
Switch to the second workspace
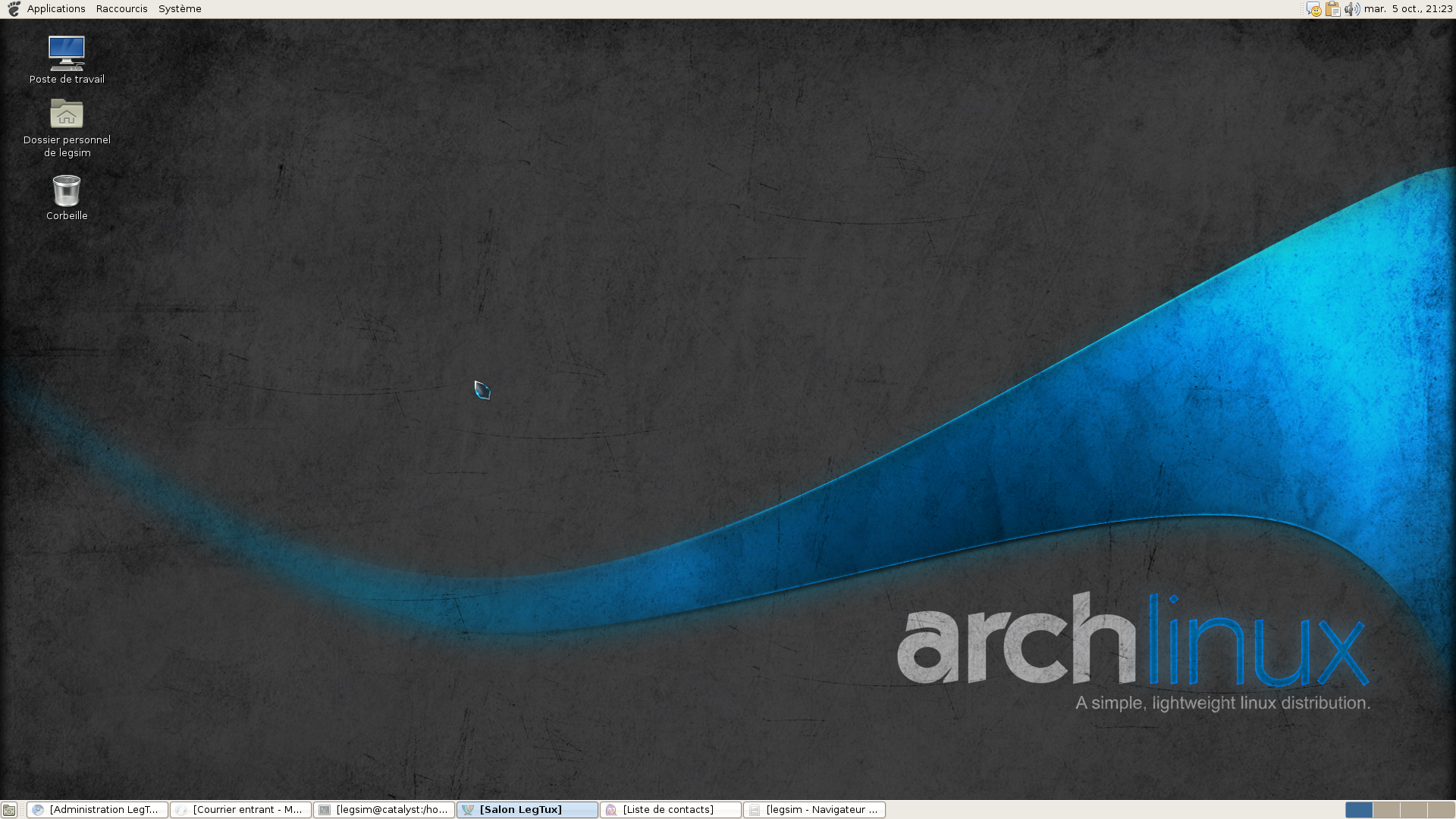1386,810
